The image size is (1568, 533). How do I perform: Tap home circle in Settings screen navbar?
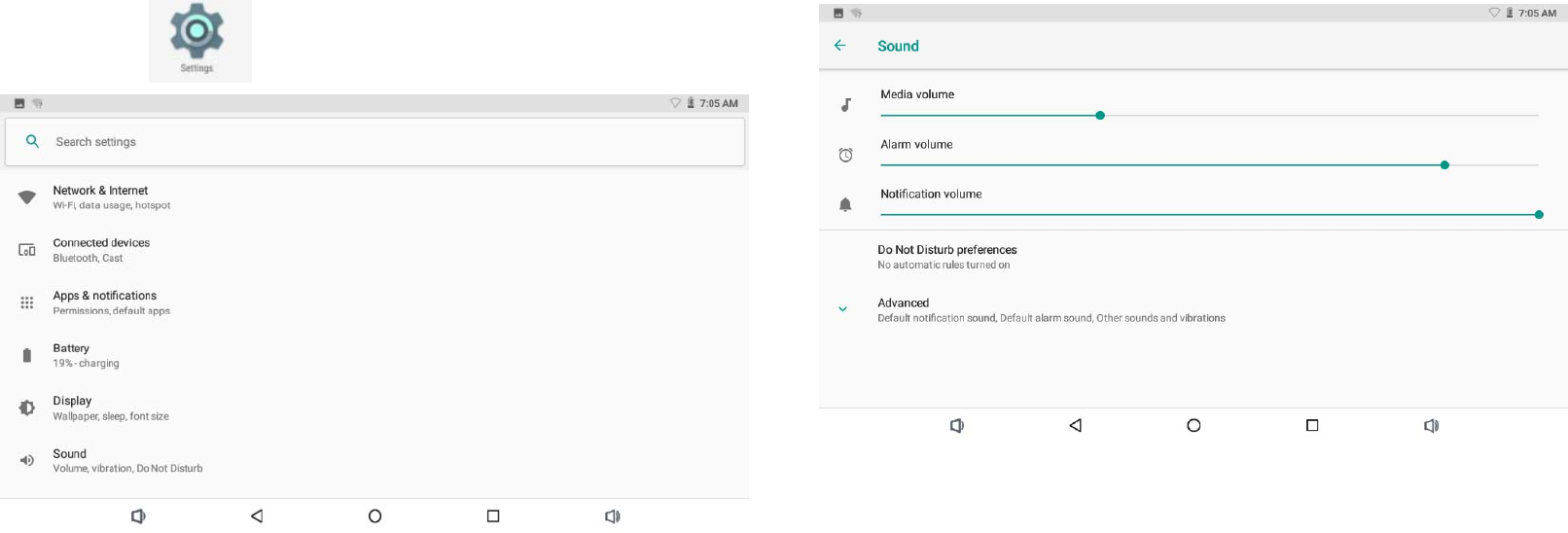point(374,516)
